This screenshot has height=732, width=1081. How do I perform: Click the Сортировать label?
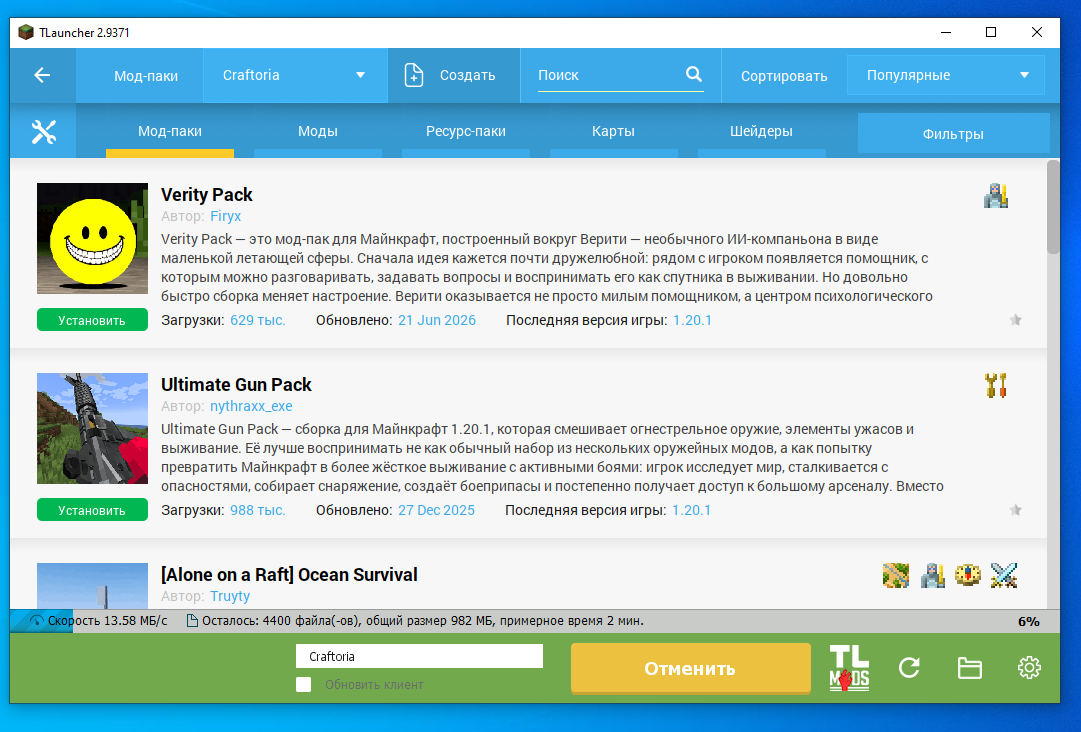tap(784, 76)
